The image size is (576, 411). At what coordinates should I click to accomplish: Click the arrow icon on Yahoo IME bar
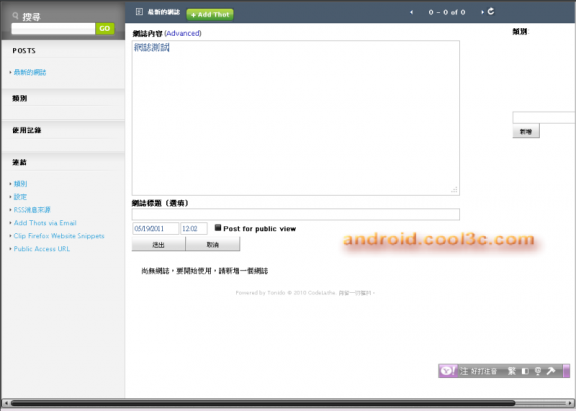551,371
